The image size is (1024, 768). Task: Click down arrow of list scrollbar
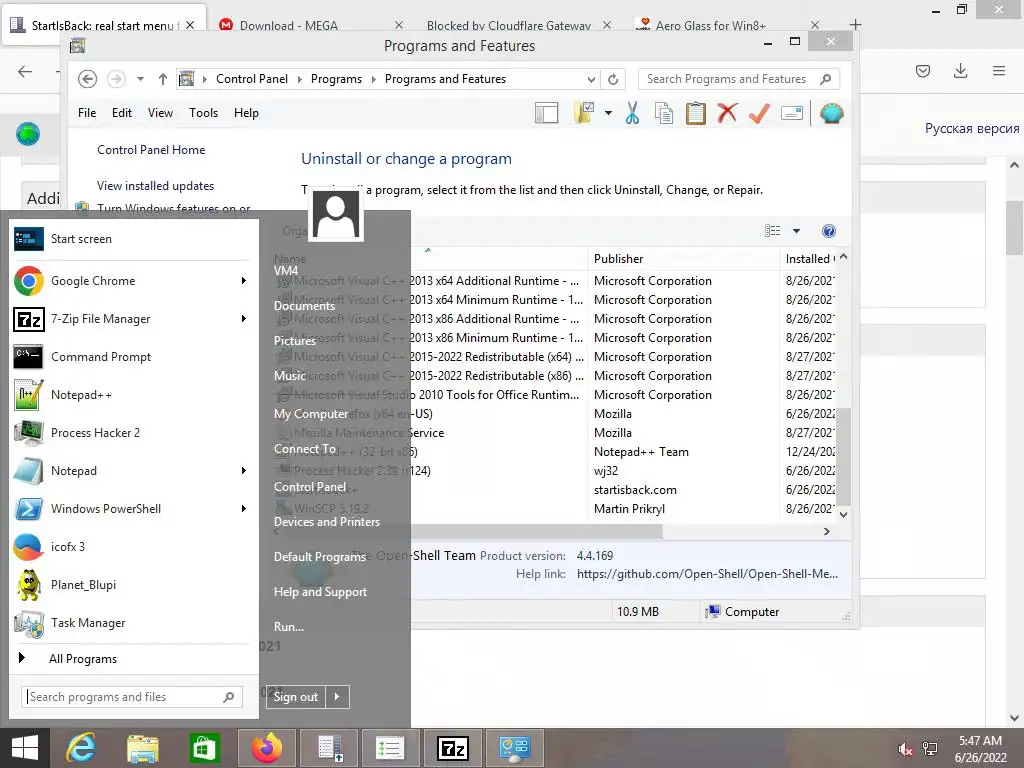point(843,515)
